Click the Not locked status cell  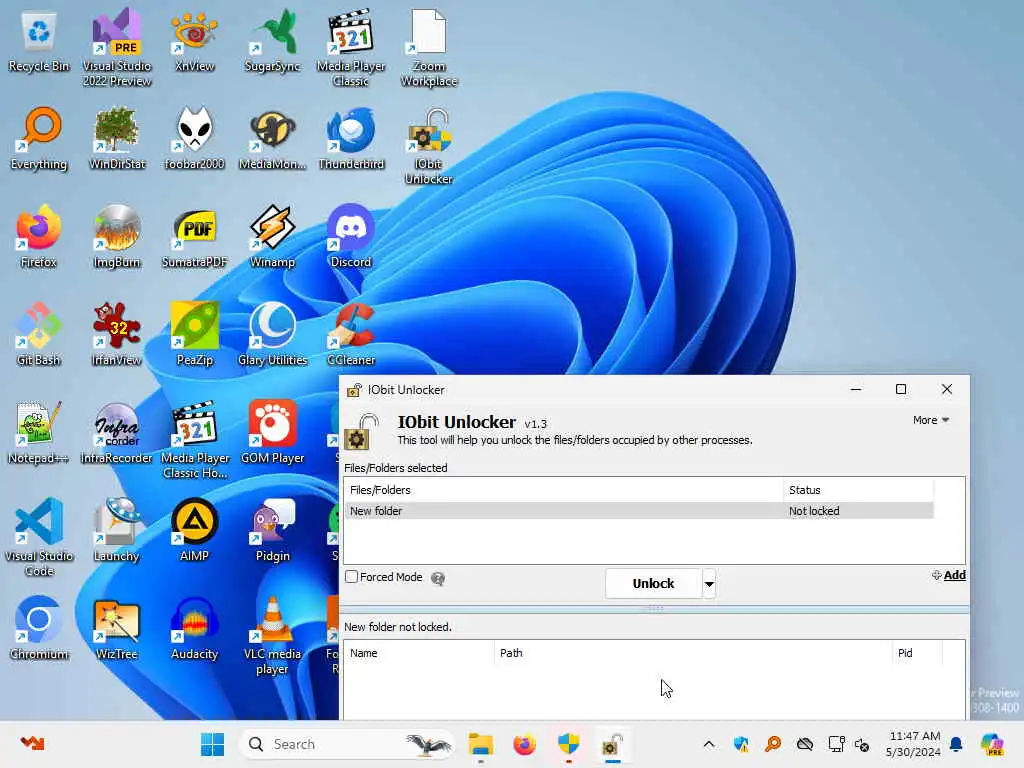tap(814, 511)
